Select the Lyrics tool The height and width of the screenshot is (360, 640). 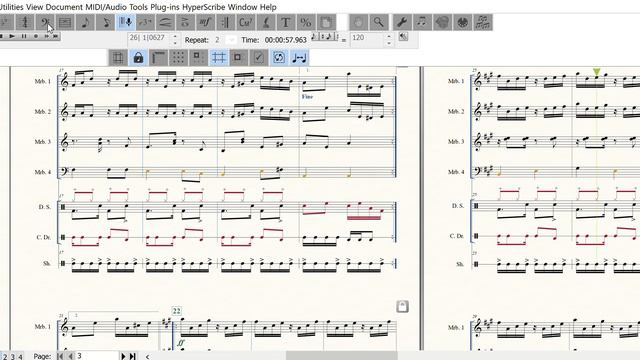pyautogui.click(x=265, y=22)
